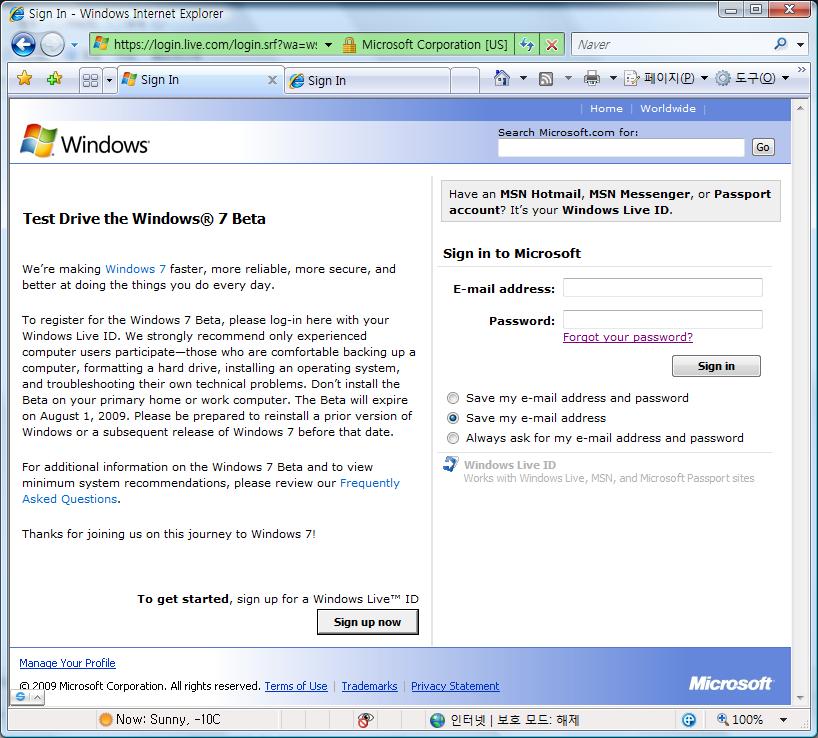Expand the small up-arrow panel toggle
The height and width of the screenshot is (738, 818).
click(38, 697)
